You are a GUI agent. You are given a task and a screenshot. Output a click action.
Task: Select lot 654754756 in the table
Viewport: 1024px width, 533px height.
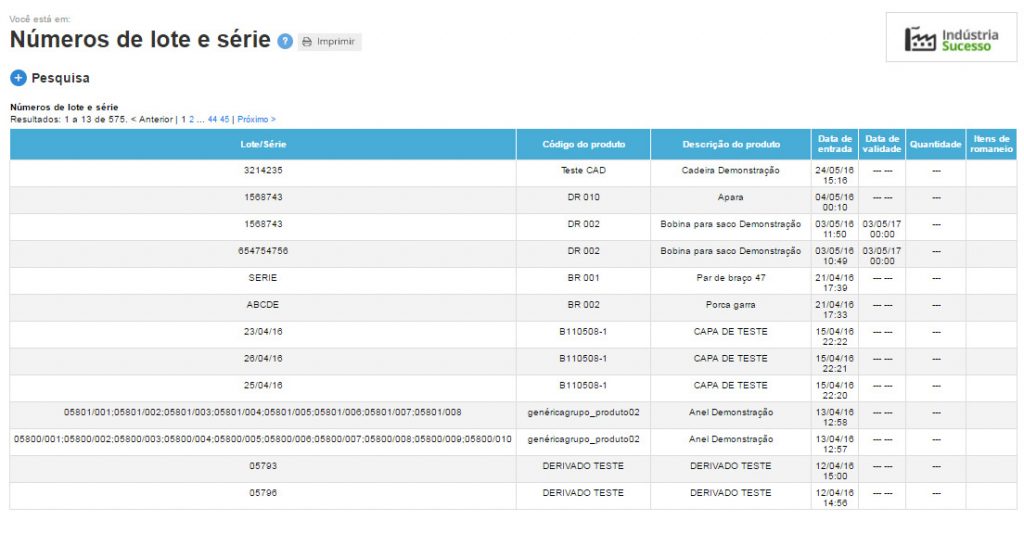263,251
